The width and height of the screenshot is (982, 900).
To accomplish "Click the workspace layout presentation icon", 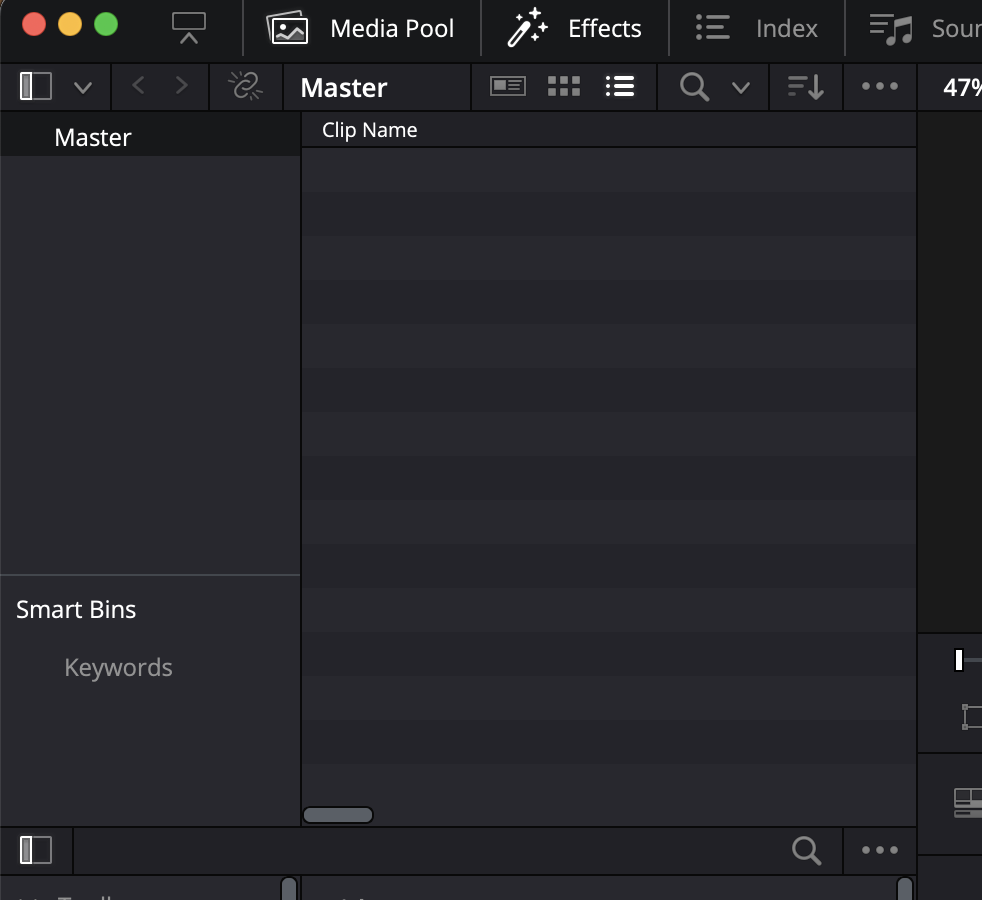I will pos(188,27).
